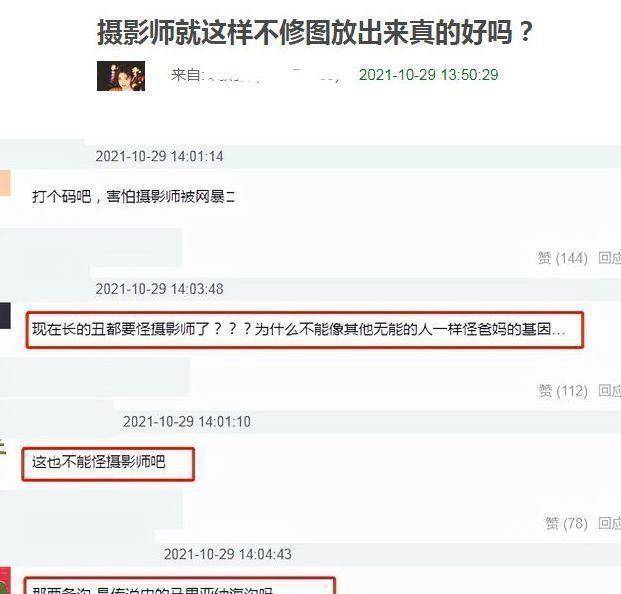This screenshot has width=621, height=594.
Task: Like the comment with 144 likes
Action: (x=562, y=258)
